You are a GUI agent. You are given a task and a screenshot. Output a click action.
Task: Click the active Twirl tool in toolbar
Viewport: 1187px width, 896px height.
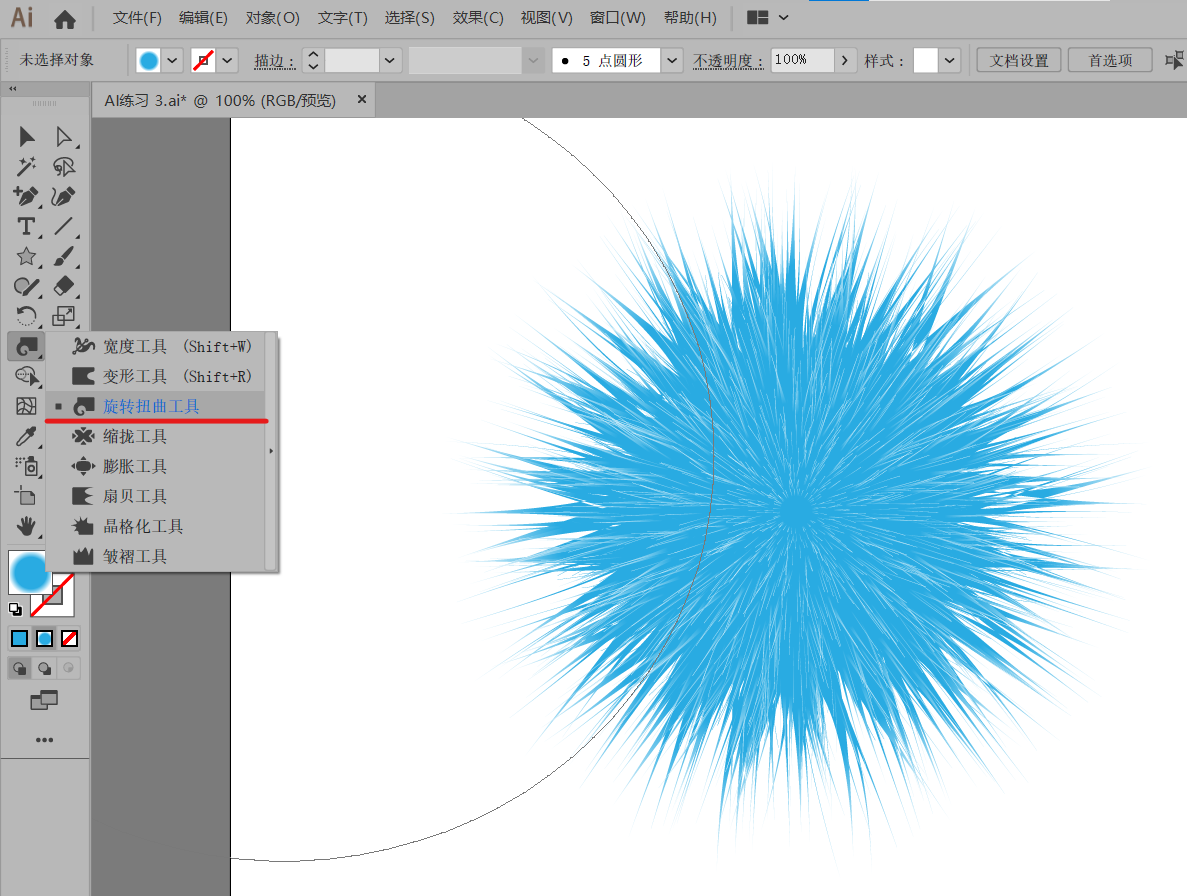tap(26, 347)
